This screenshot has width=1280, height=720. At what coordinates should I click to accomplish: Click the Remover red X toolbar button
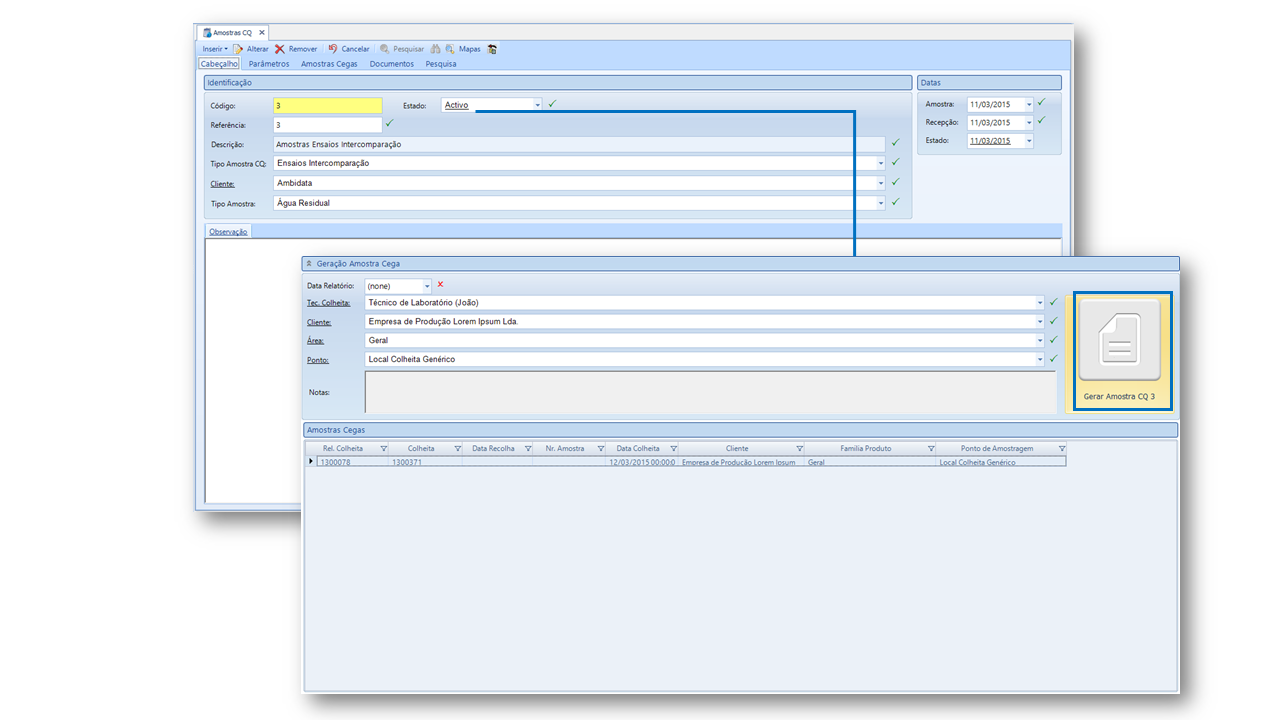tap(296, 48)
